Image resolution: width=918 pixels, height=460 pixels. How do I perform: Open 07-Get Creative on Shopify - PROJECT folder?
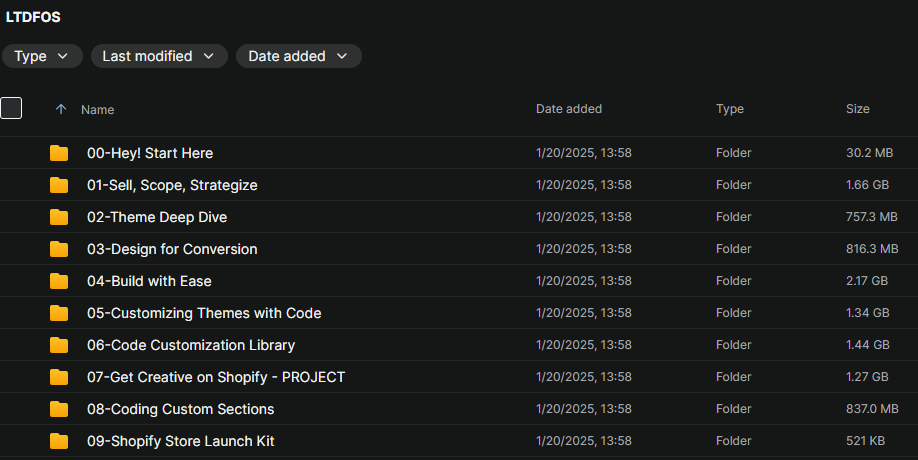(x=216, y=377)
